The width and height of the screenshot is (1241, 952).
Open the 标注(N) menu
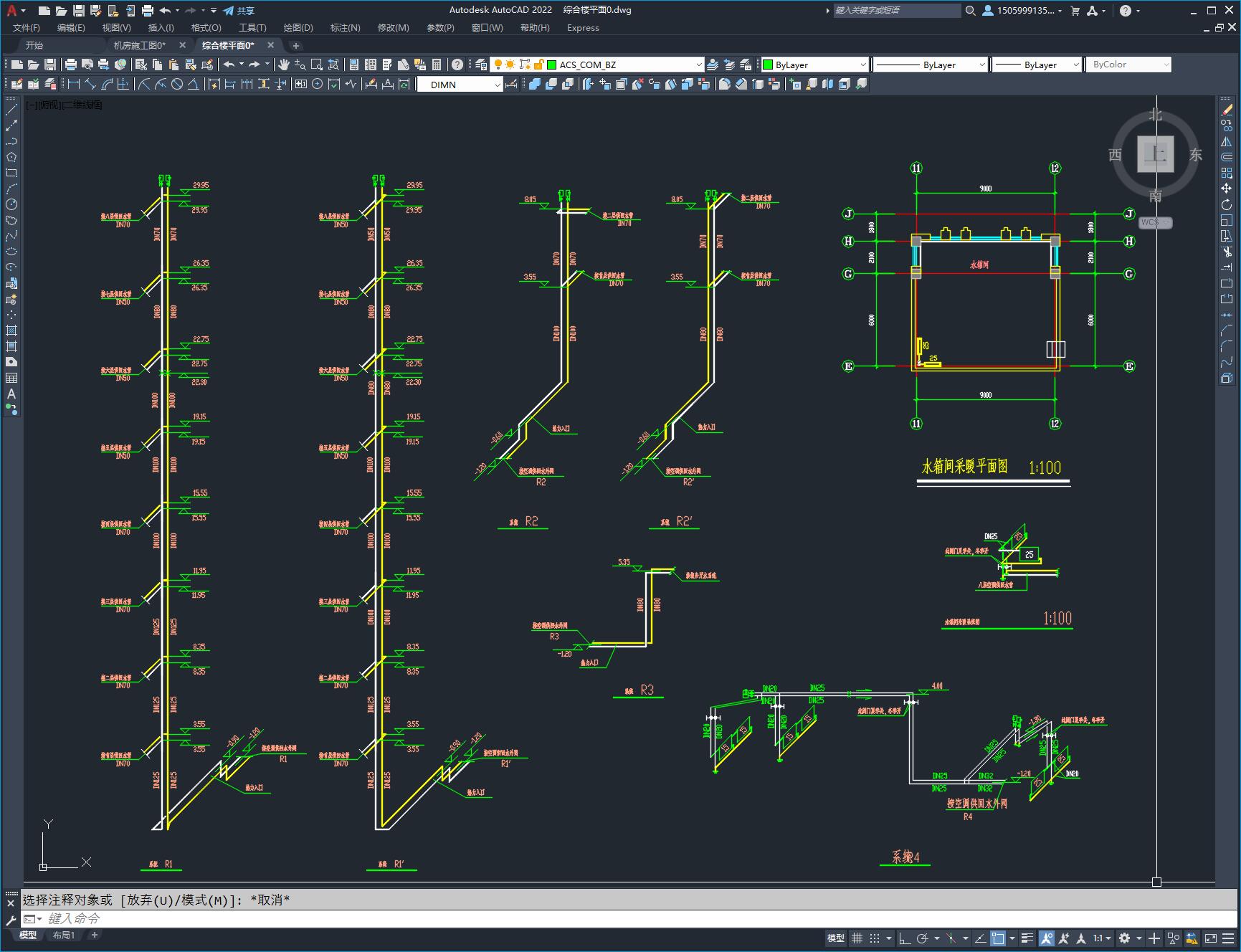click(345, 28)
